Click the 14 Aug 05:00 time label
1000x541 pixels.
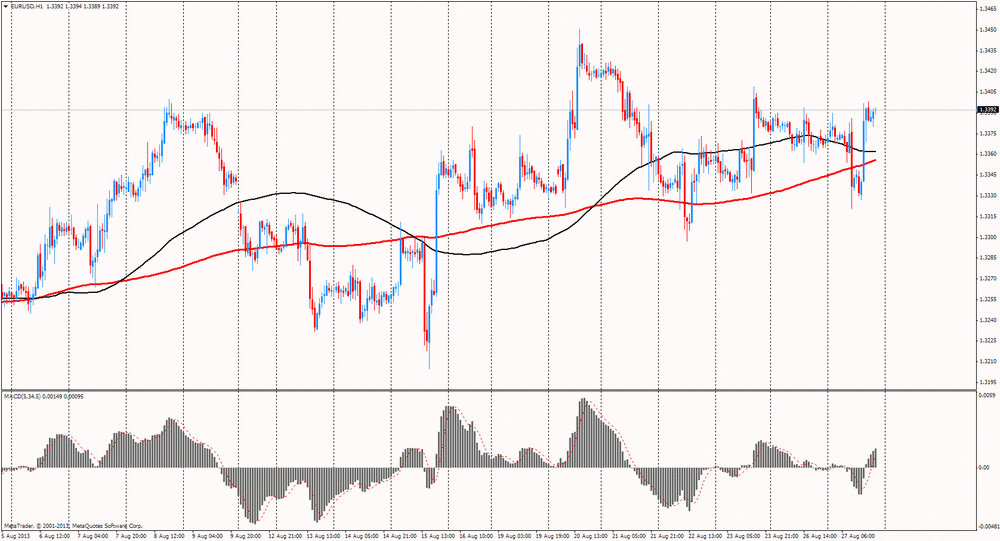pyautogui.click(x=361, y=537)
